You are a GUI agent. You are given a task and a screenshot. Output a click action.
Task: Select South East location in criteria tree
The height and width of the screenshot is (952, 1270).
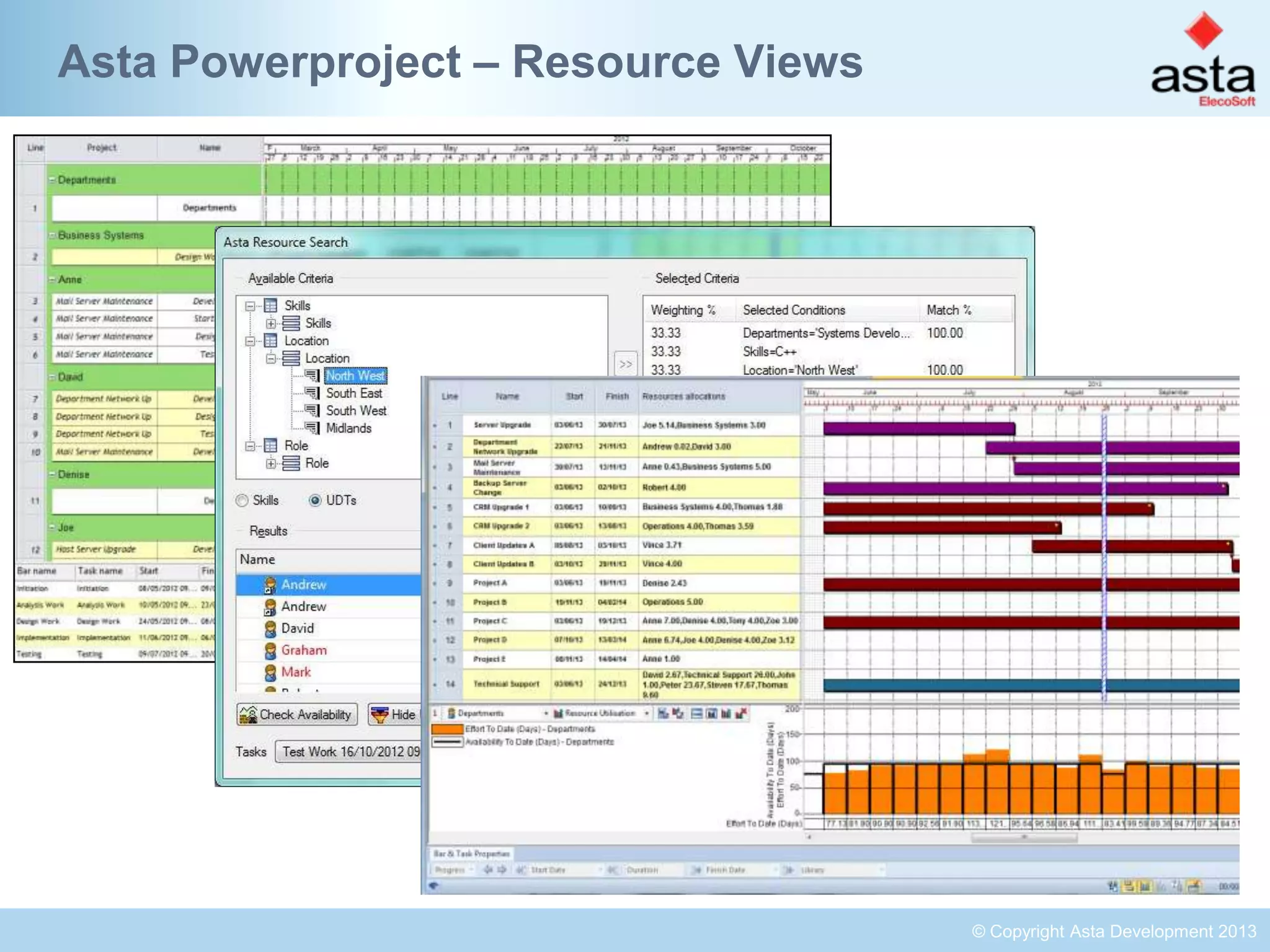[354, 393]
